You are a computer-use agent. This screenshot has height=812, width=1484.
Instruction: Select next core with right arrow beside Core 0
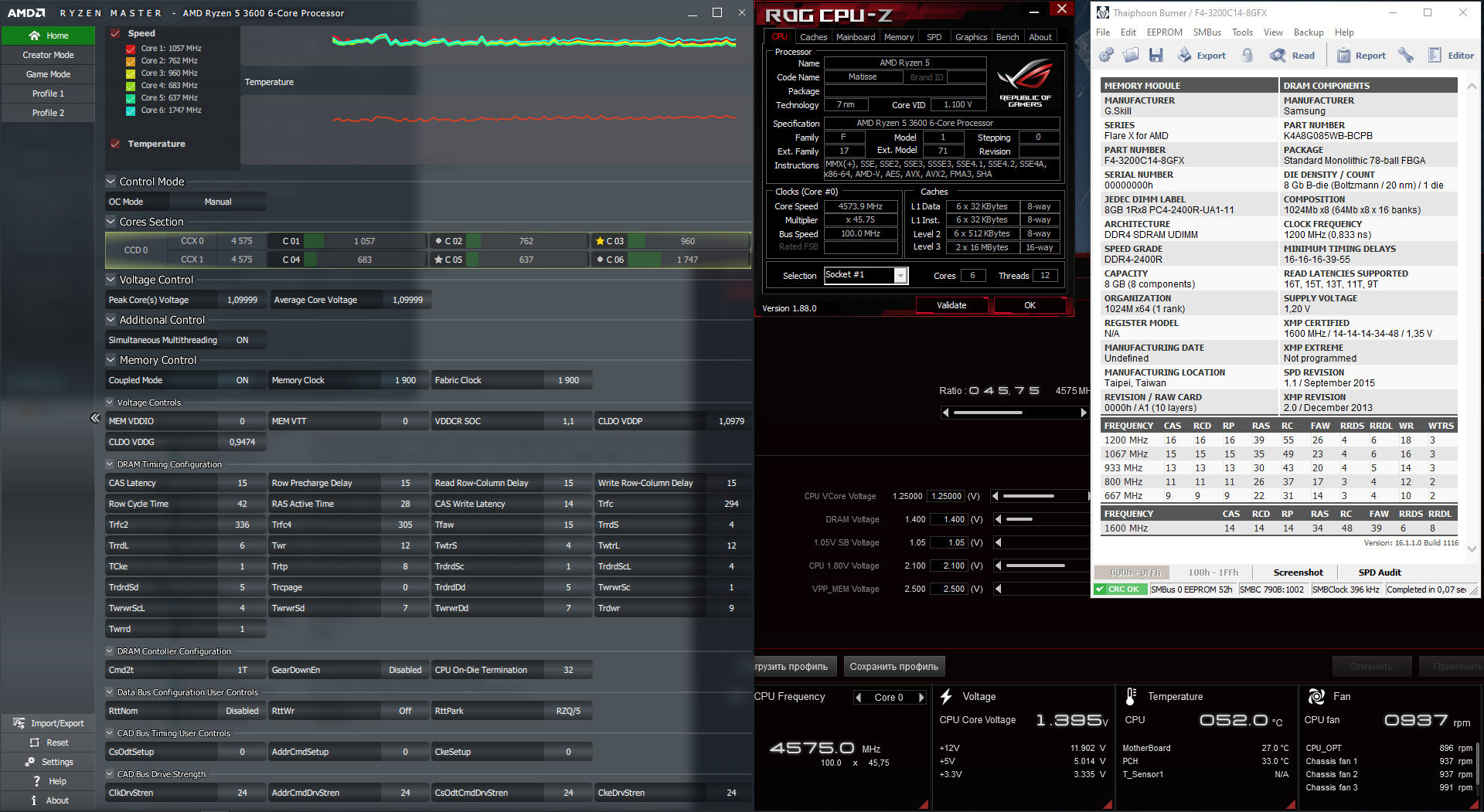click(x=921, y=698)
